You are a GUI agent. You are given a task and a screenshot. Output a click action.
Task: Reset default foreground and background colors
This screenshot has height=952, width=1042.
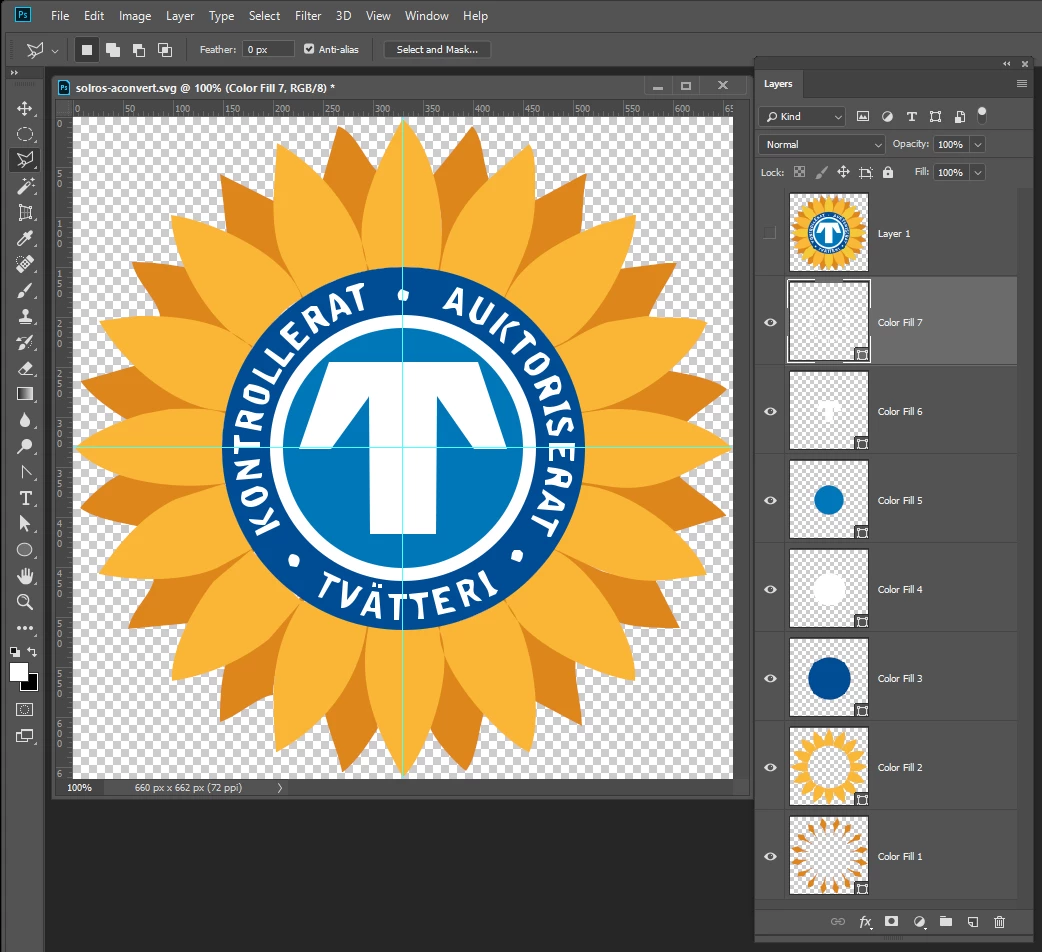pos(15,652)
